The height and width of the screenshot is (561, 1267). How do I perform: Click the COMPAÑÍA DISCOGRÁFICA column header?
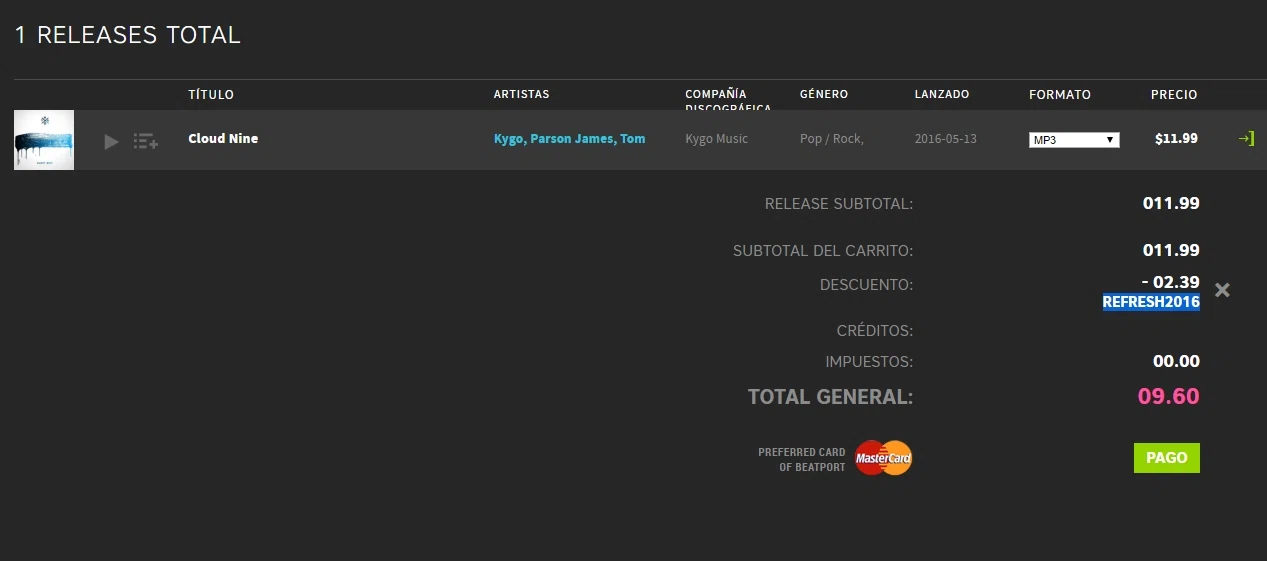click(x=728, y=101)
